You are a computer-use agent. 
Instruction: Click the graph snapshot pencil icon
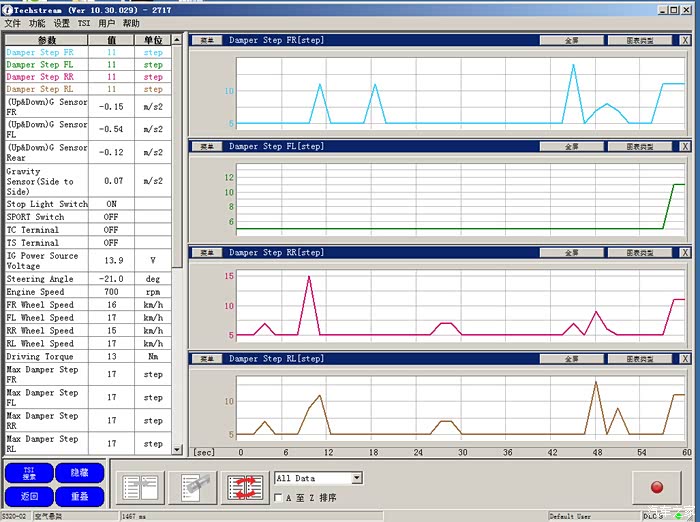(x=191, y=487)
